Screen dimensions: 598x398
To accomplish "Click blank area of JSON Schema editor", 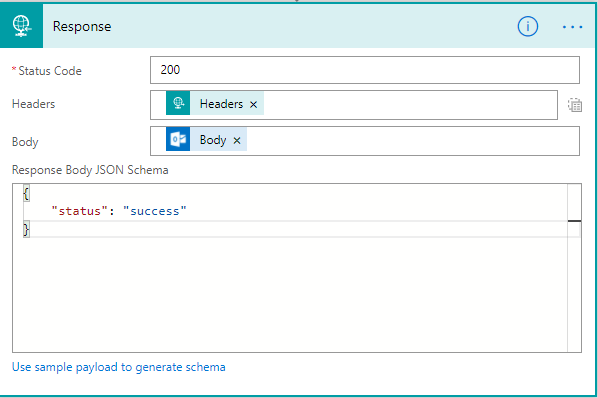I will 290,294.
